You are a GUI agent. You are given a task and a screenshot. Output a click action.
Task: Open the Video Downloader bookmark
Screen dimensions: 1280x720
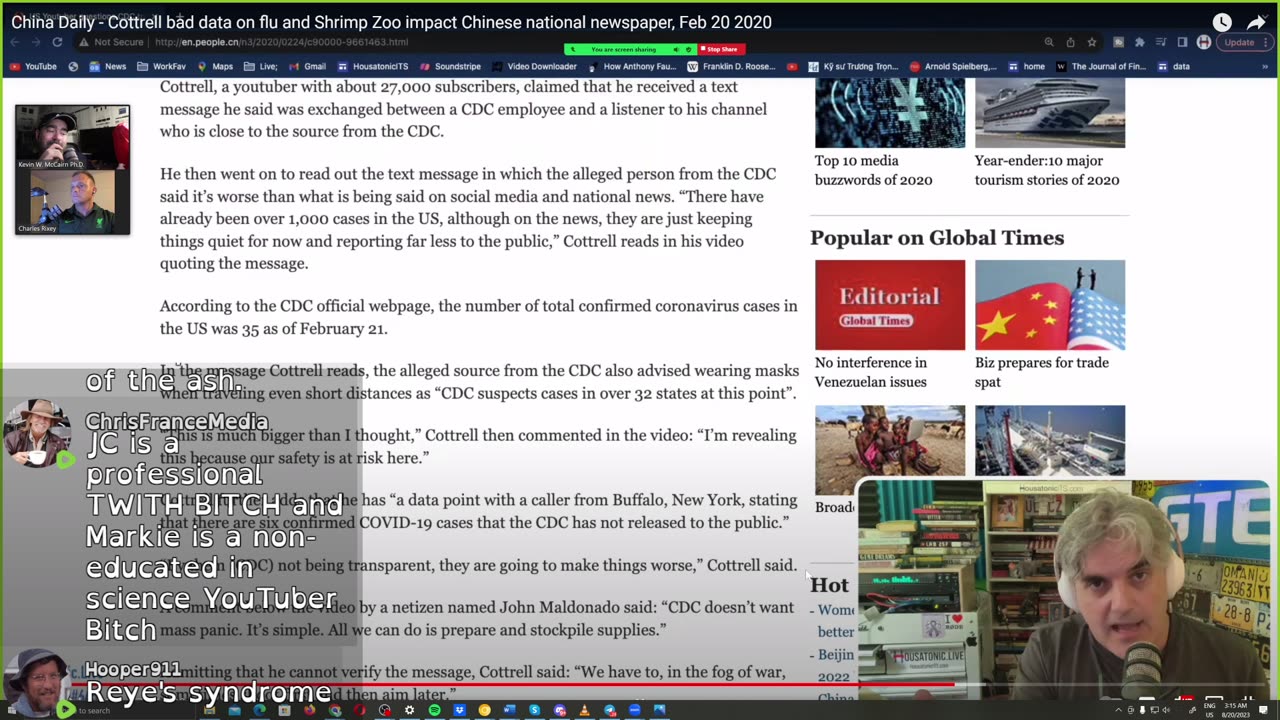[x=534, y=67]
